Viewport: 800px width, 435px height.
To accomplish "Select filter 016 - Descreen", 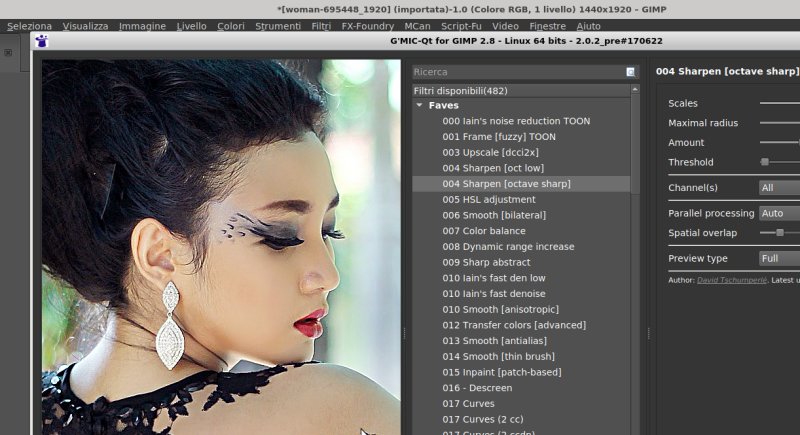I will coord(477,388).
